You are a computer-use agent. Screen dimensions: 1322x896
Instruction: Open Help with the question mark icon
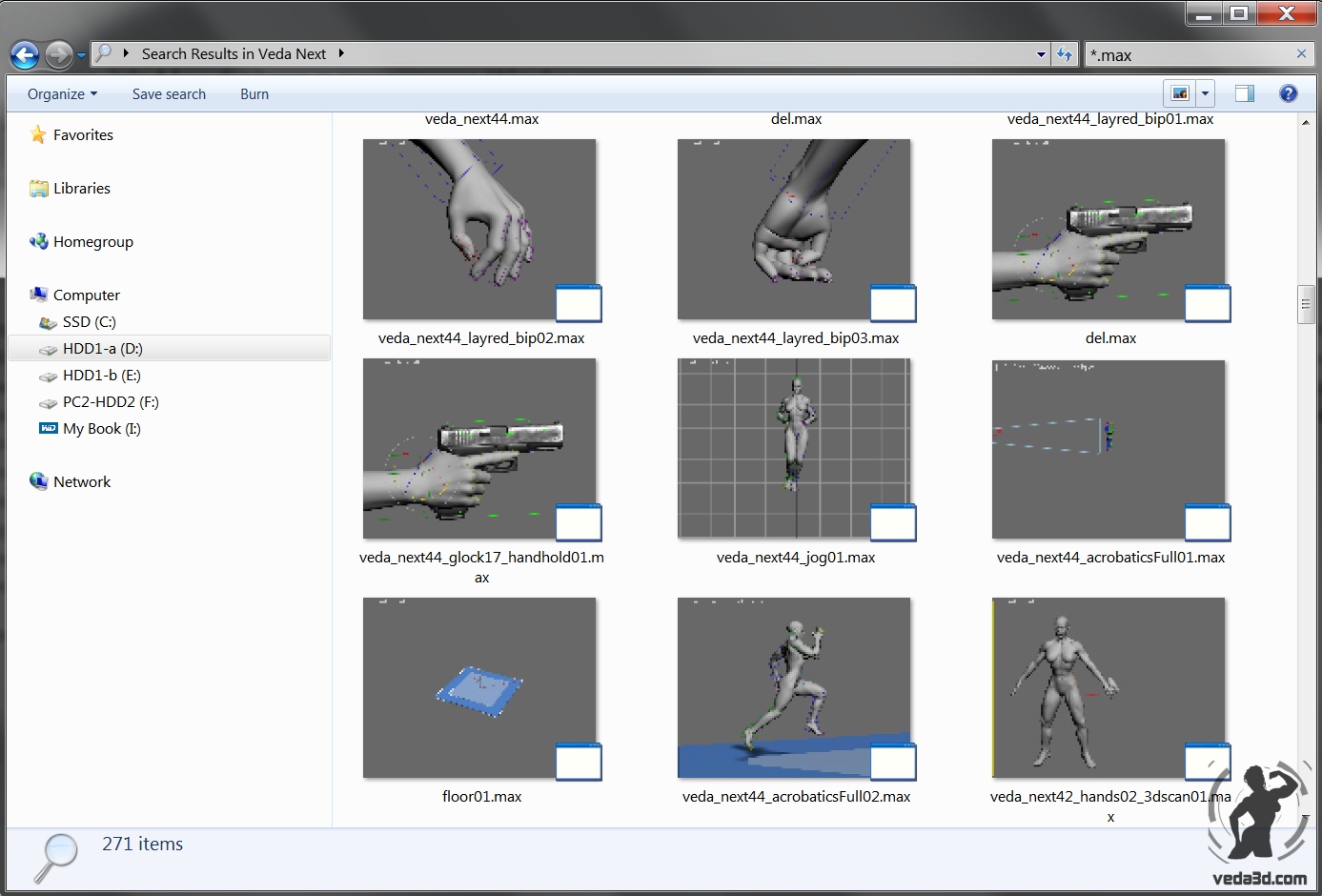click(1289, 93)
